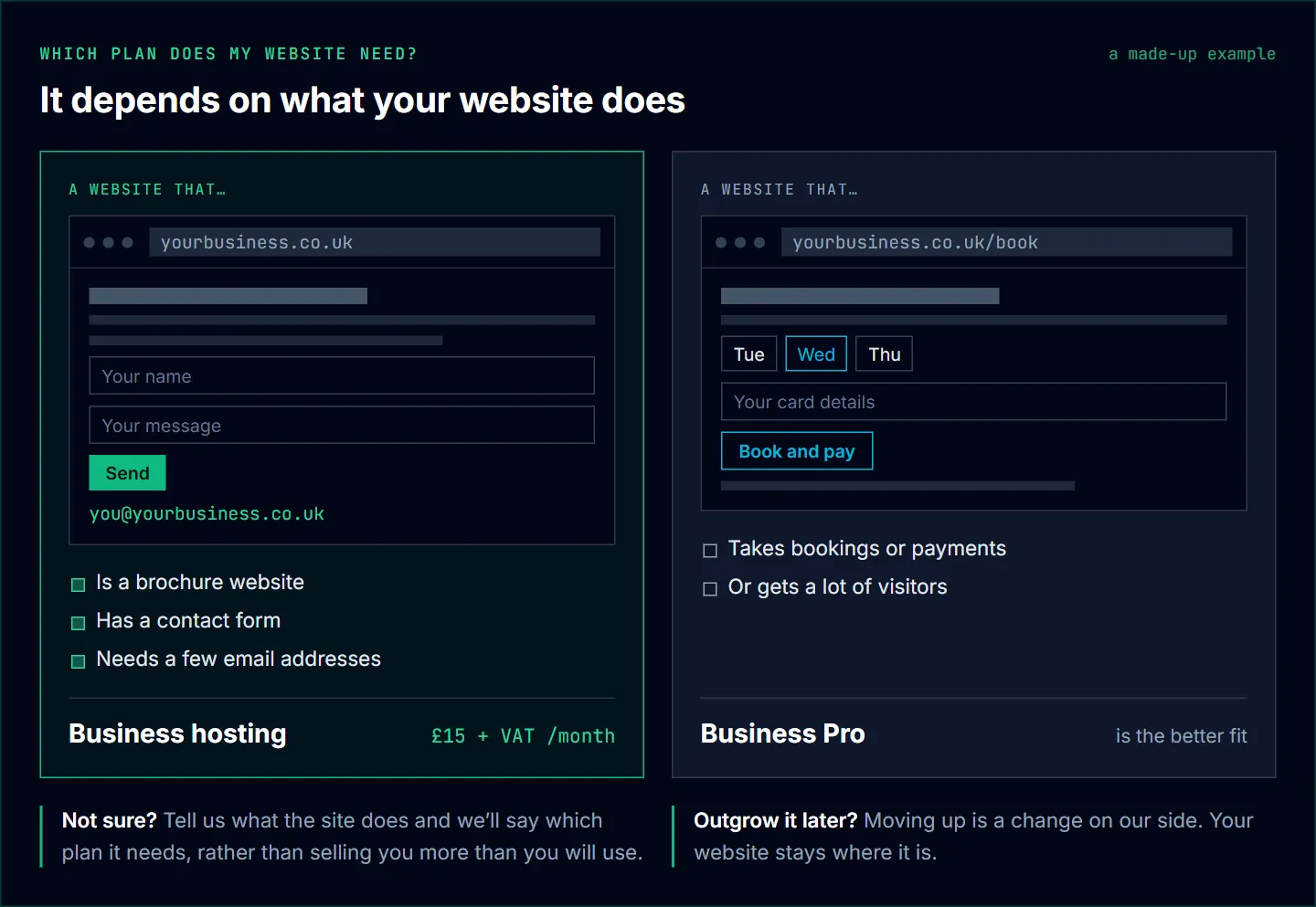Open the you@yourbusiness.co.uk email link
The width and height of the screenshot is (1316, 907).
point(207,514)
